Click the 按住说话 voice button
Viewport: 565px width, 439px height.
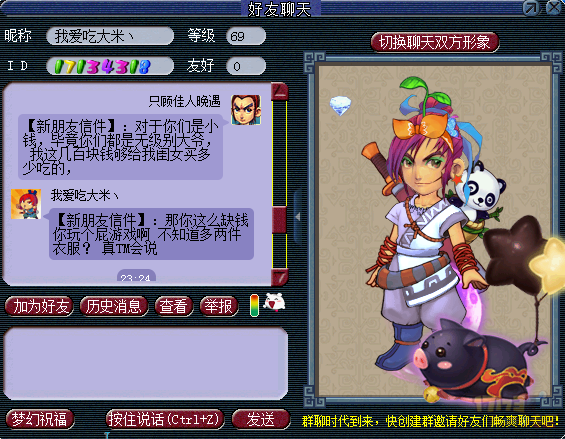[x=165, y=419]
